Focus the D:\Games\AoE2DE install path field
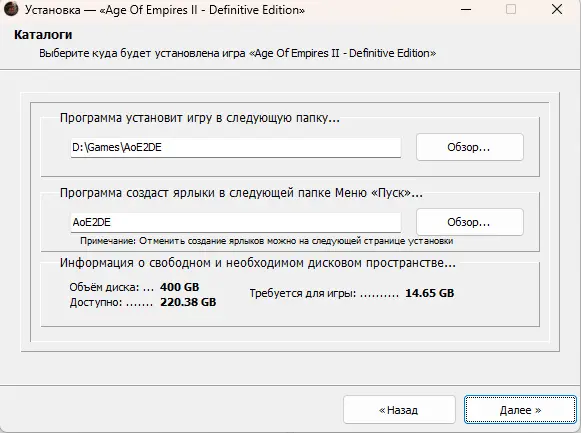This screenshot has height=433, width=581. 236,147
